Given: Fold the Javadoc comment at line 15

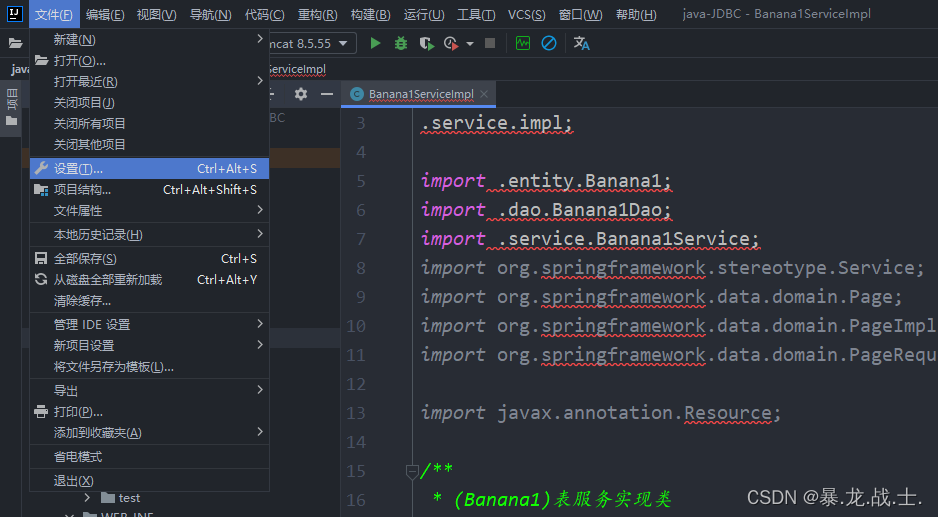Looking at the screenshot, I should (x=412, y=472).
